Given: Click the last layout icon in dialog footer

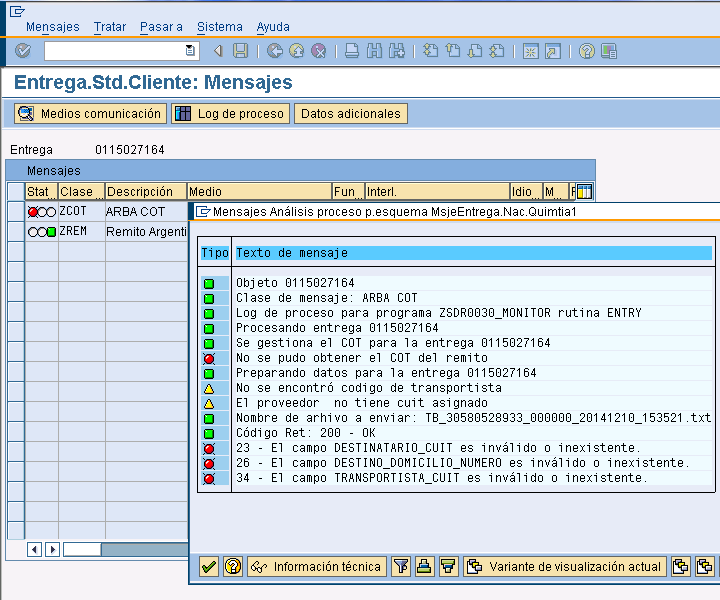Looking at the screenshot, I should (705, 566).
